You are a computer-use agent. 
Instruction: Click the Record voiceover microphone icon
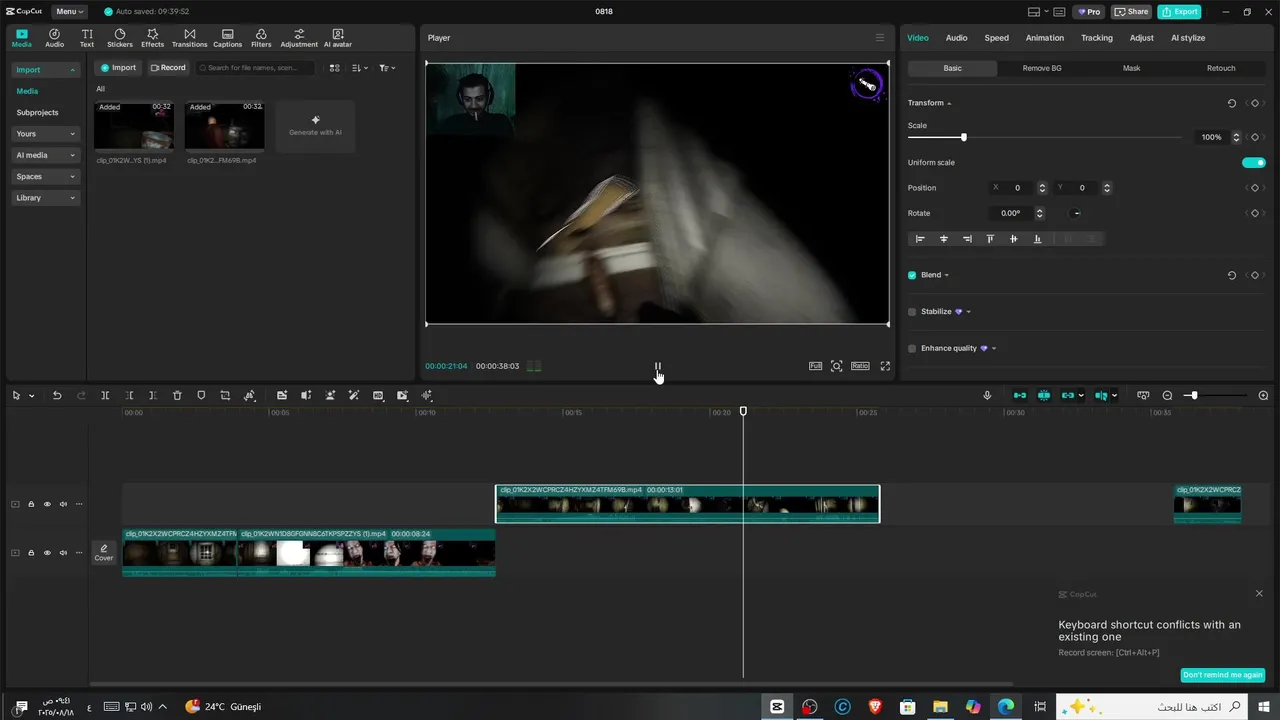click(987, 396)
